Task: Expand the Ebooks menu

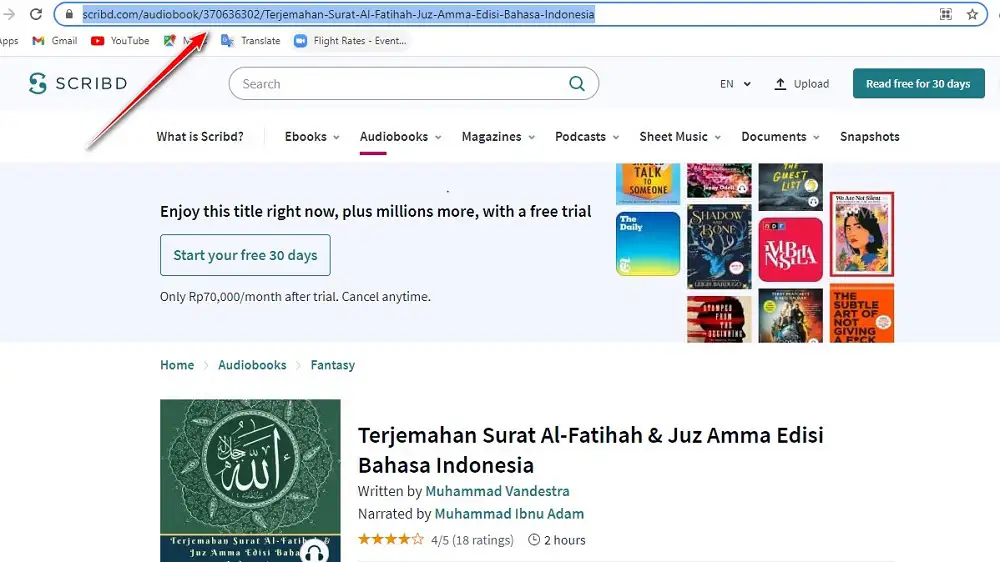Action: tap(312, 137)
